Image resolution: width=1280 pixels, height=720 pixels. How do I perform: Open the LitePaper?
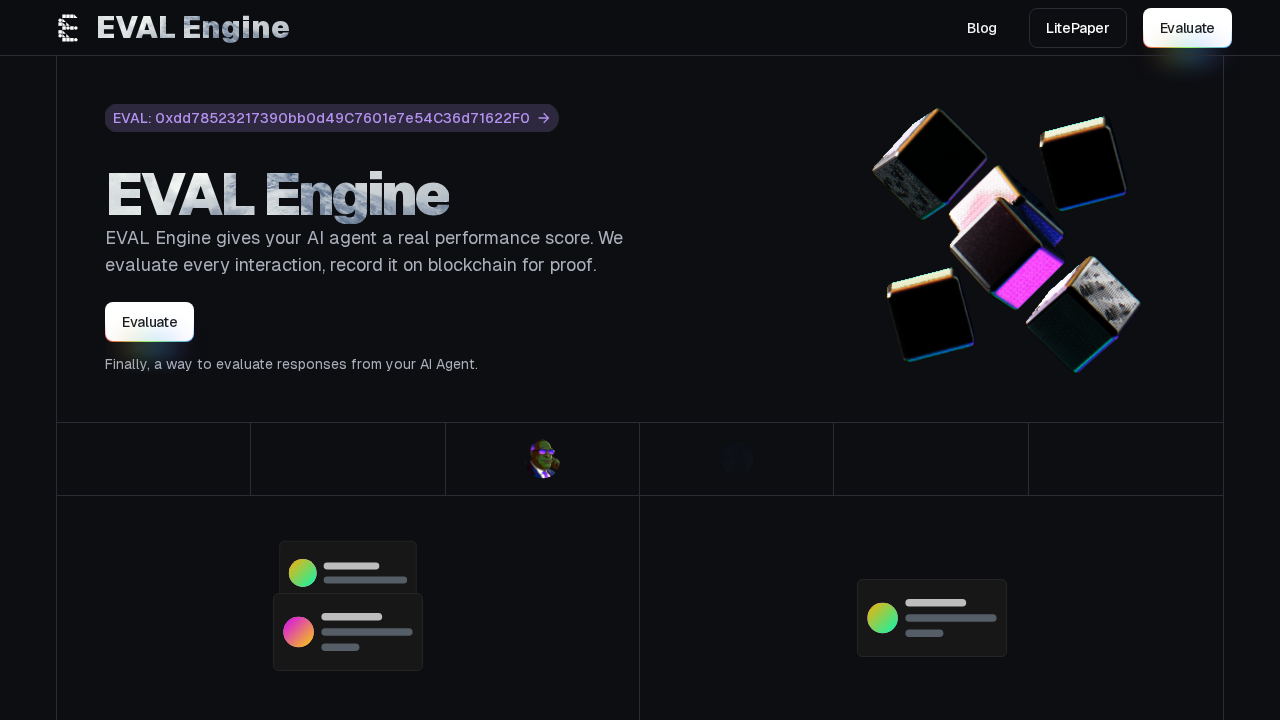1077,28
